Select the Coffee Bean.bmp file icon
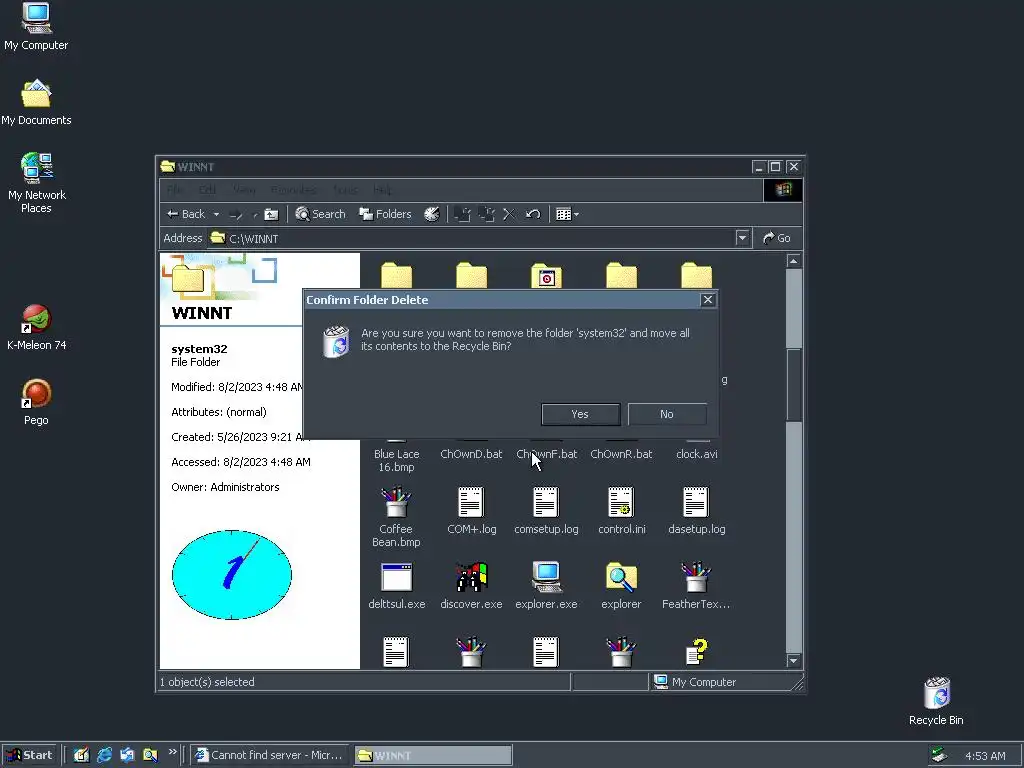The height and width of the screenshot is (768, 1024). point(396,502)
